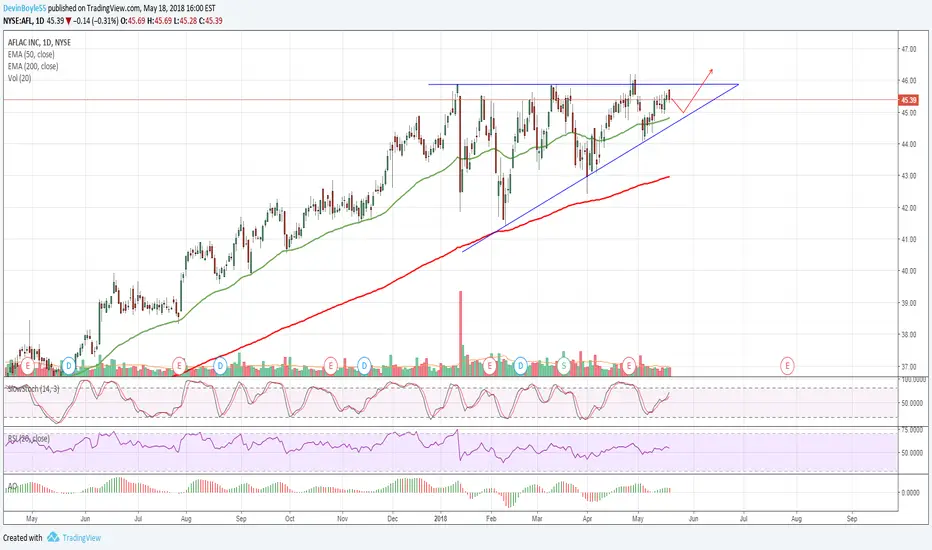Click the 75.0000 RSI scale label
Image resolution: width=932 pixels, height=550 pixels.
click(913, 429)
